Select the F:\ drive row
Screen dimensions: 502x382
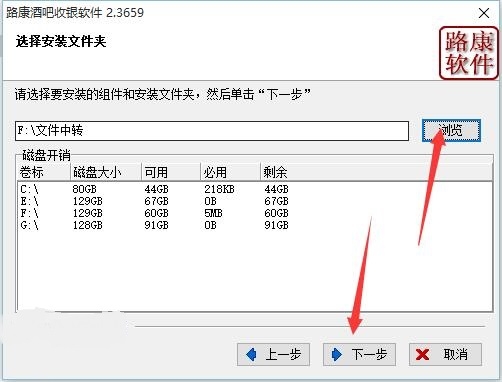[x=255, y=213]
